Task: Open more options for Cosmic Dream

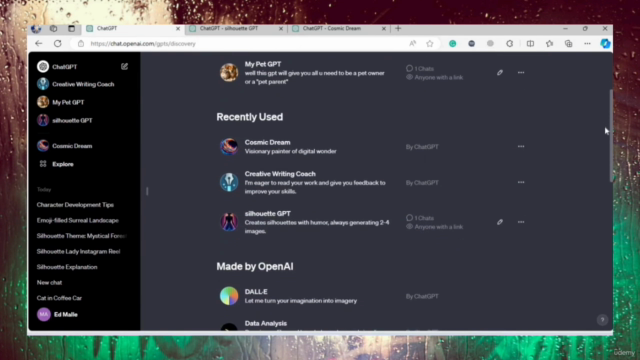Action: [521, 147]
